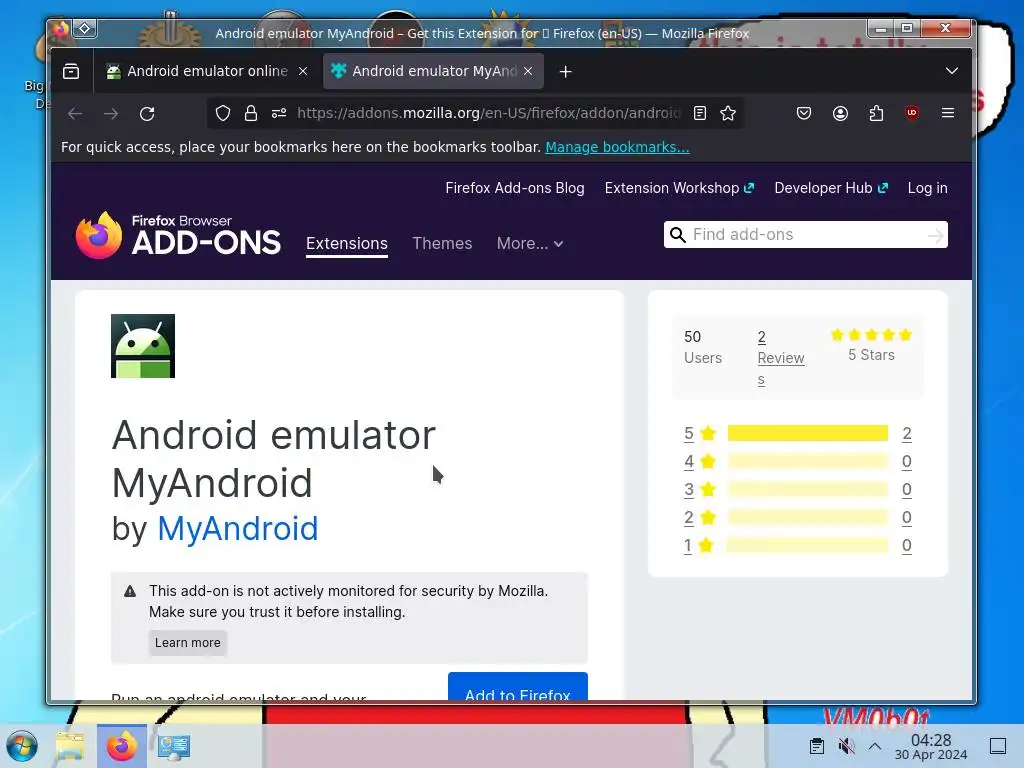Screen dimensions: 1024x768
Task: Toggle reader view icon
Action: click(699, 114)
